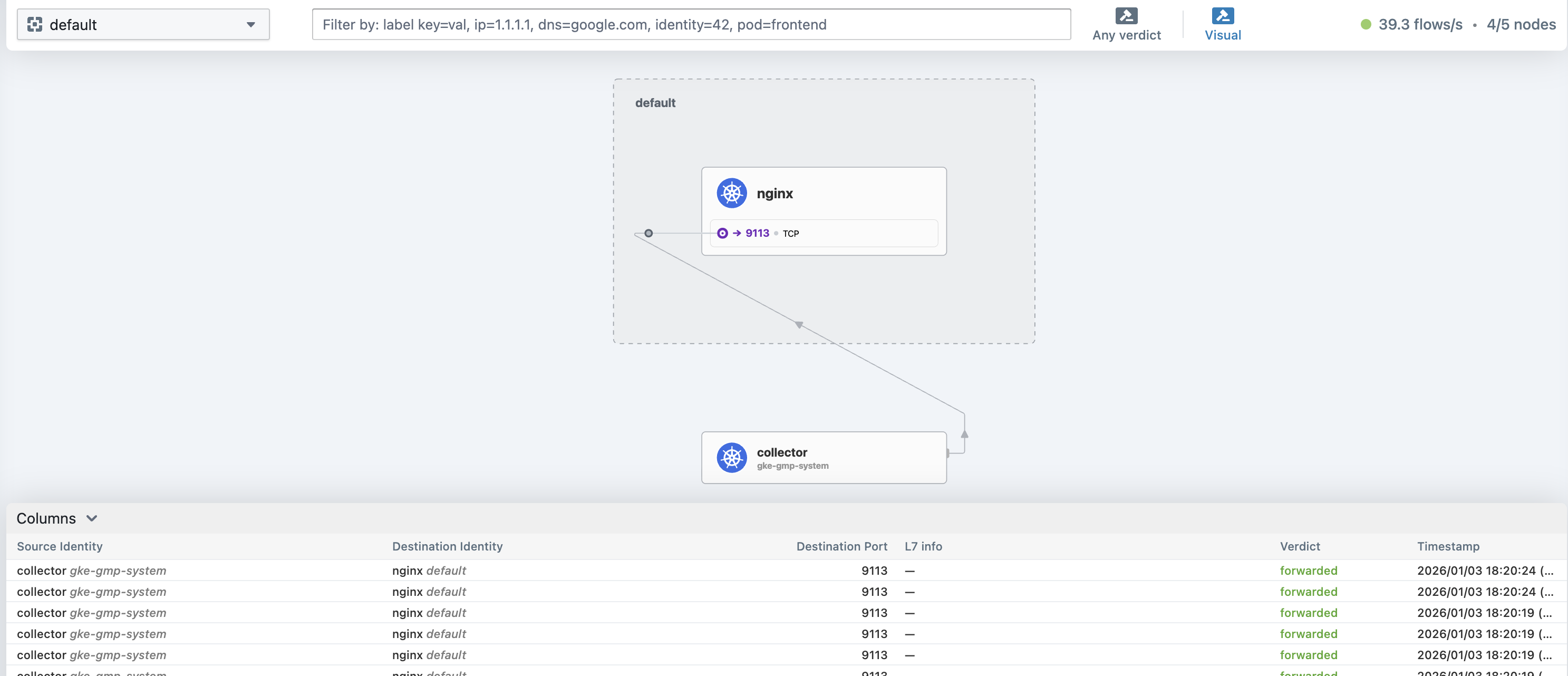
Task: Click the namespace icon beside default
Action: click(x=35, y=24)
